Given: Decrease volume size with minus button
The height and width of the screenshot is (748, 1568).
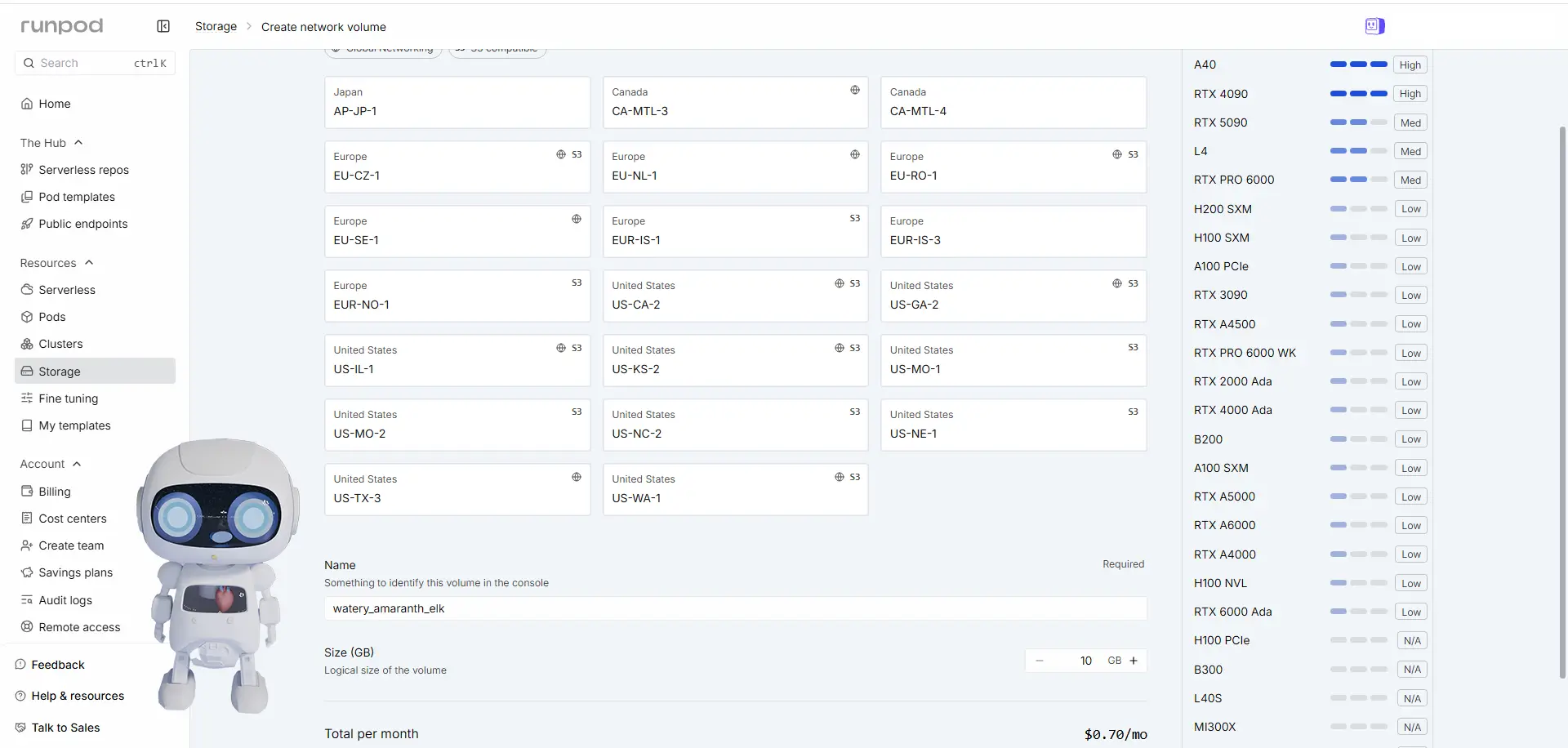Looking at the screenshot, I should pyautogui.click(x=1039, y=661).
